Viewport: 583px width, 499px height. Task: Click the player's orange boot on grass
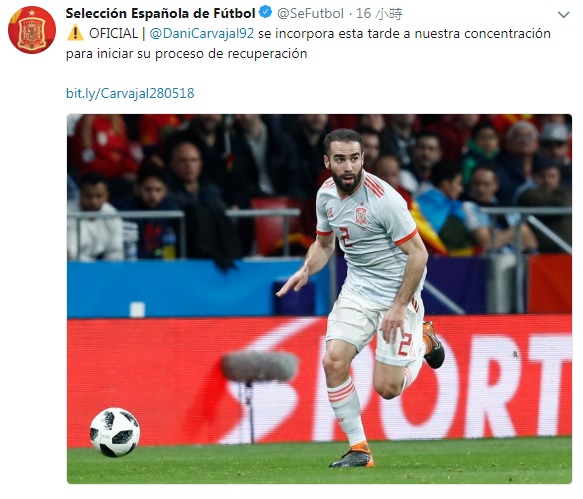(x=352, y=455)
